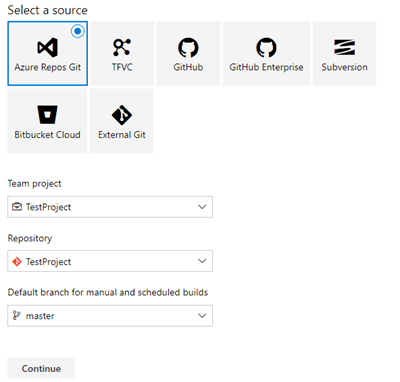
Task: Click the 'Subversion' label text
Action: [344, 67]
